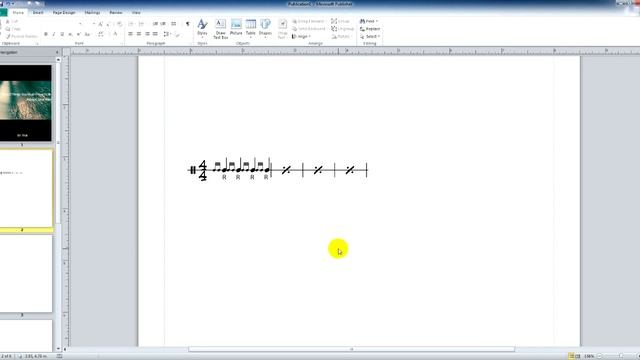Screen dimensions: 640x360
Task: Switch to the Home tab
Action: [x=18, y=13]
